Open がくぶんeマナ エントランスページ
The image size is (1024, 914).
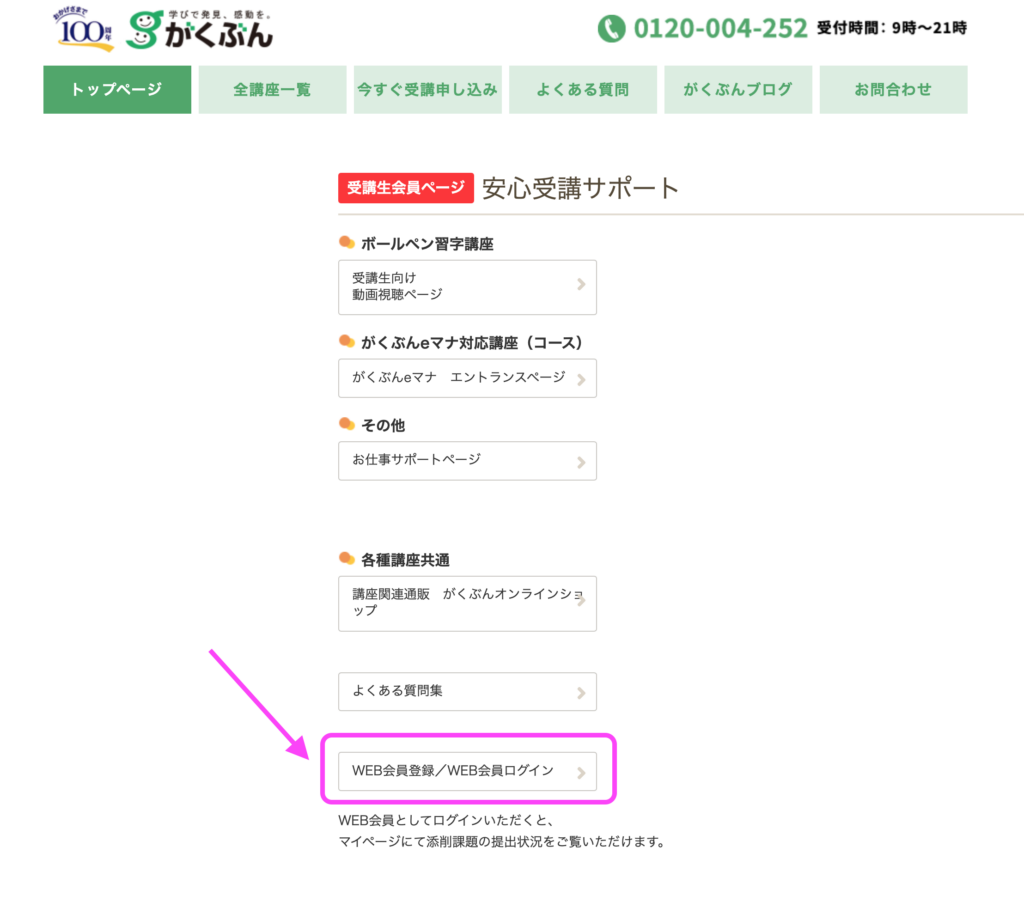pyautogui.click(x=458, y=378)
